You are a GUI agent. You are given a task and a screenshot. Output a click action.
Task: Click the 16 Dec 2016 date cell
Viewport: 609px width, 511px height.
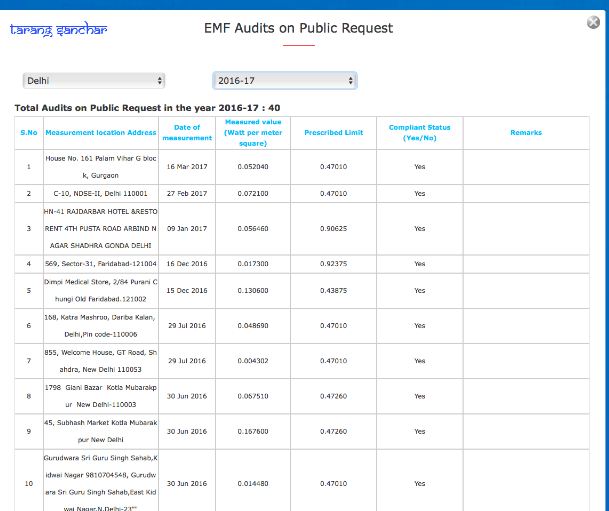pyautogui.click(x=187, y=263)
